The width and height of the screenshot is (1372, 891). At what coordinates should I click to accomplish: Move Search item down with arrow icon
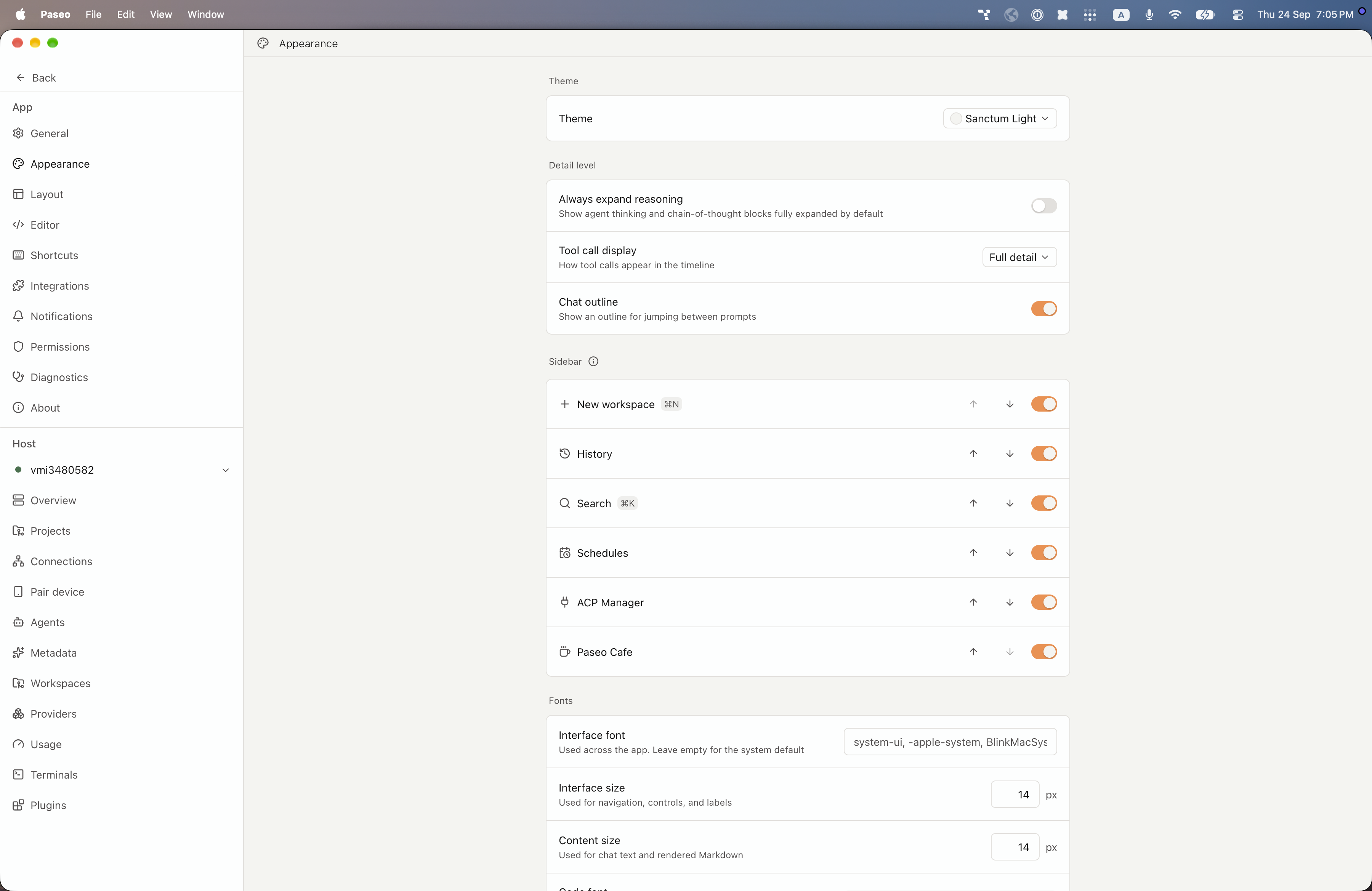[x=1010, y=503]
